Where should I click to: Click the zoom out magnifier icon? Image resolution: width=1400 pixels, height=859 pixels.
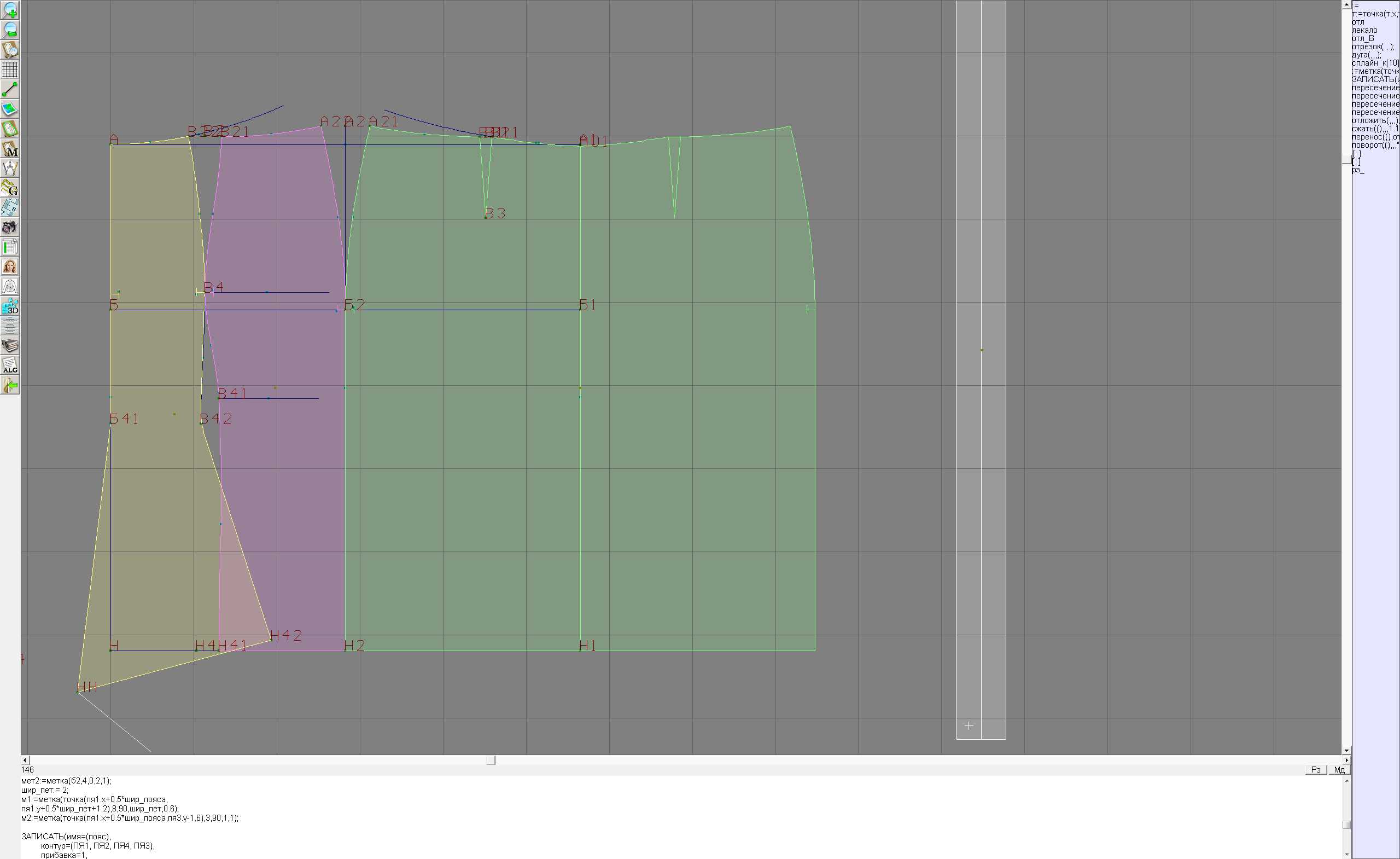pyautogui.click(x=10, y=30)
